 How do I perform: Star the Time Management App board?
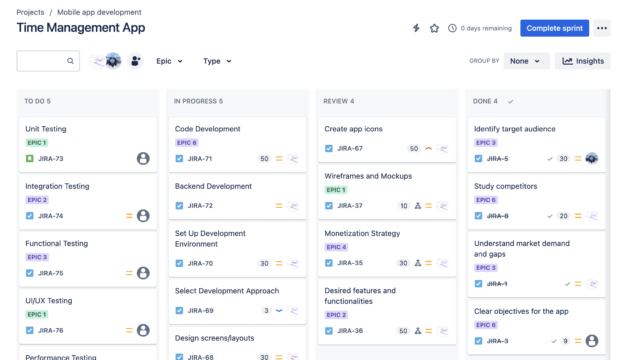[434, 28]
